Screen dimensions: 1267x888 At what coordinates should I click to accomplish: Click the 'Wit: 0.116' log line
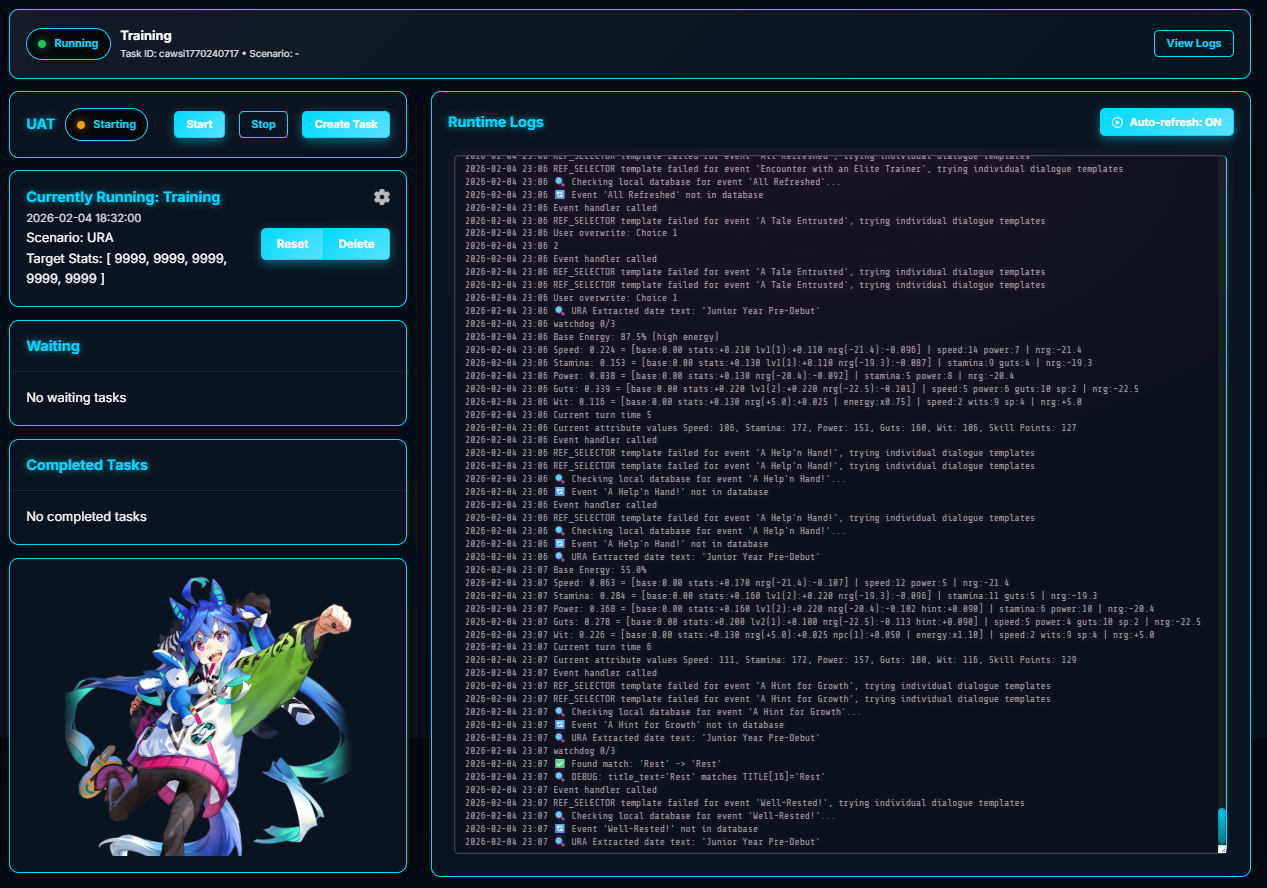773,402
